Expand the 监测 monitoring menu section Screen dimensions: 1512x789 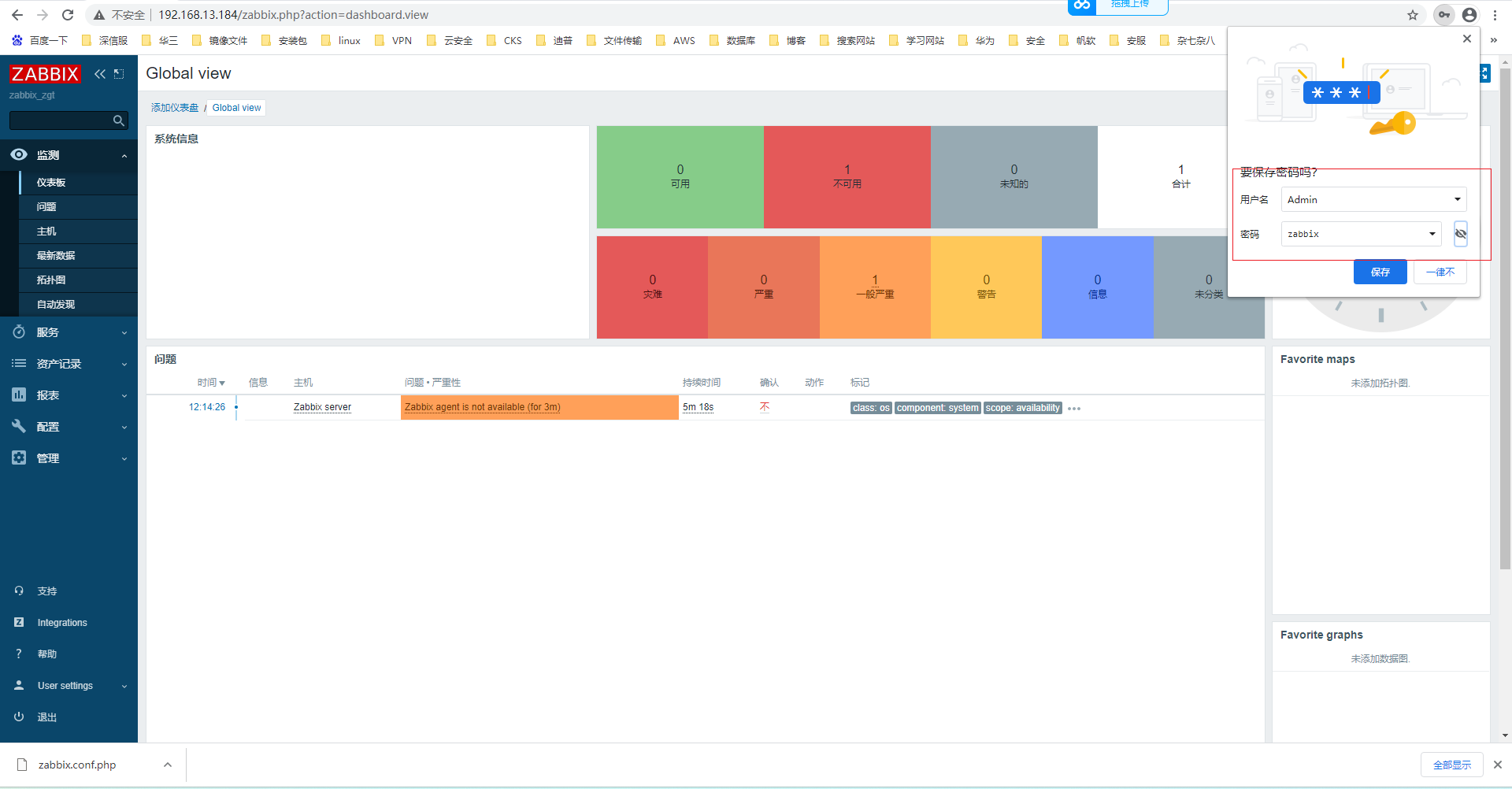[x=69, y=155]
